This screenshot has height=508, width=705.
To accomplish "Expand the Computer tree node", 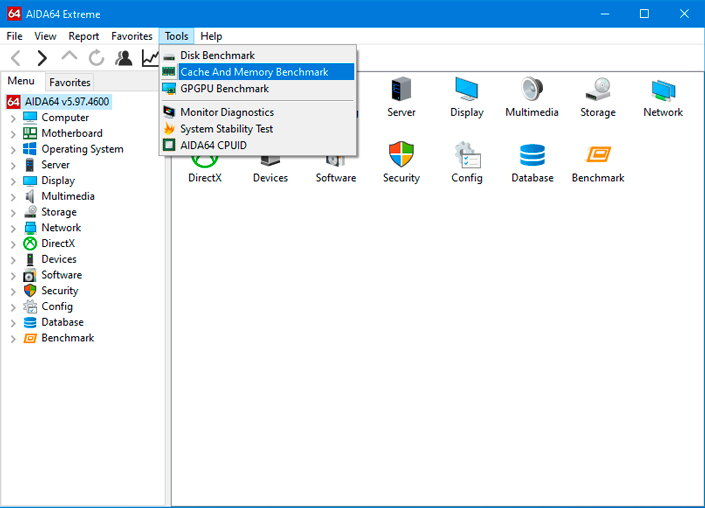I will tap(13, 118).
